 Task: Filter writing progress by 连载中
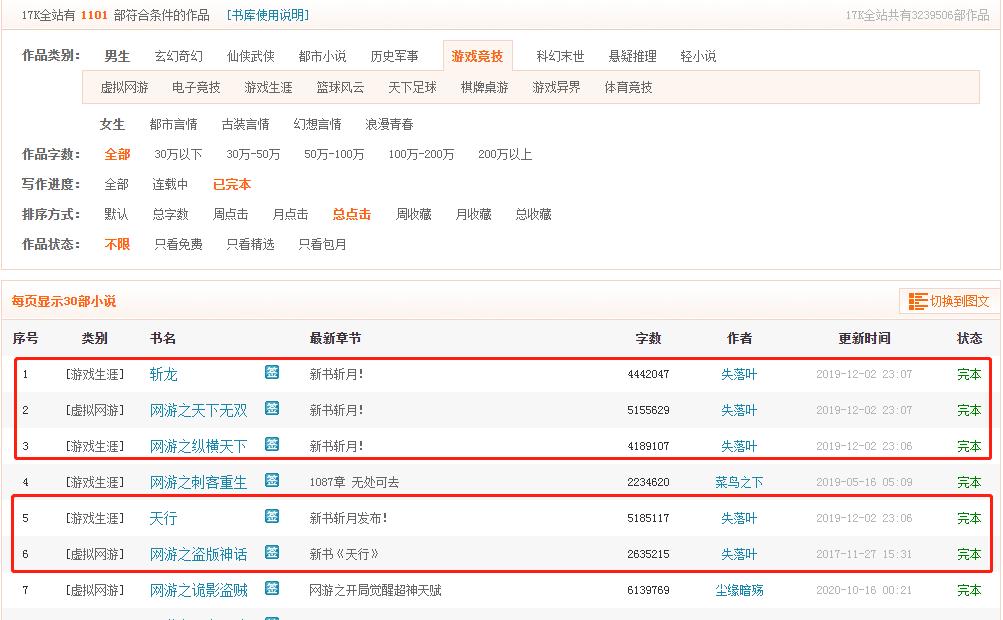tap(170, 185)
